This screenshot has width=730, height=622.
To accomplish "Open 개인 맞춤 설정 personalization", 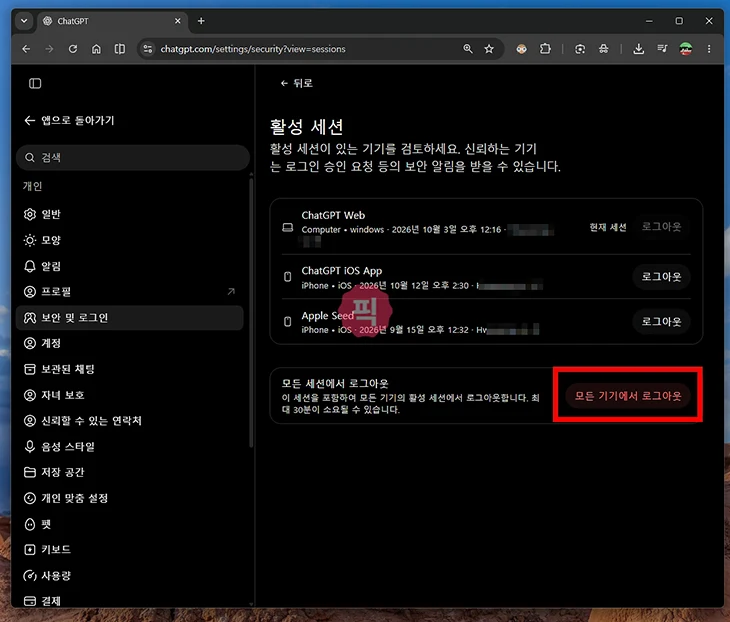I will 129,498.
